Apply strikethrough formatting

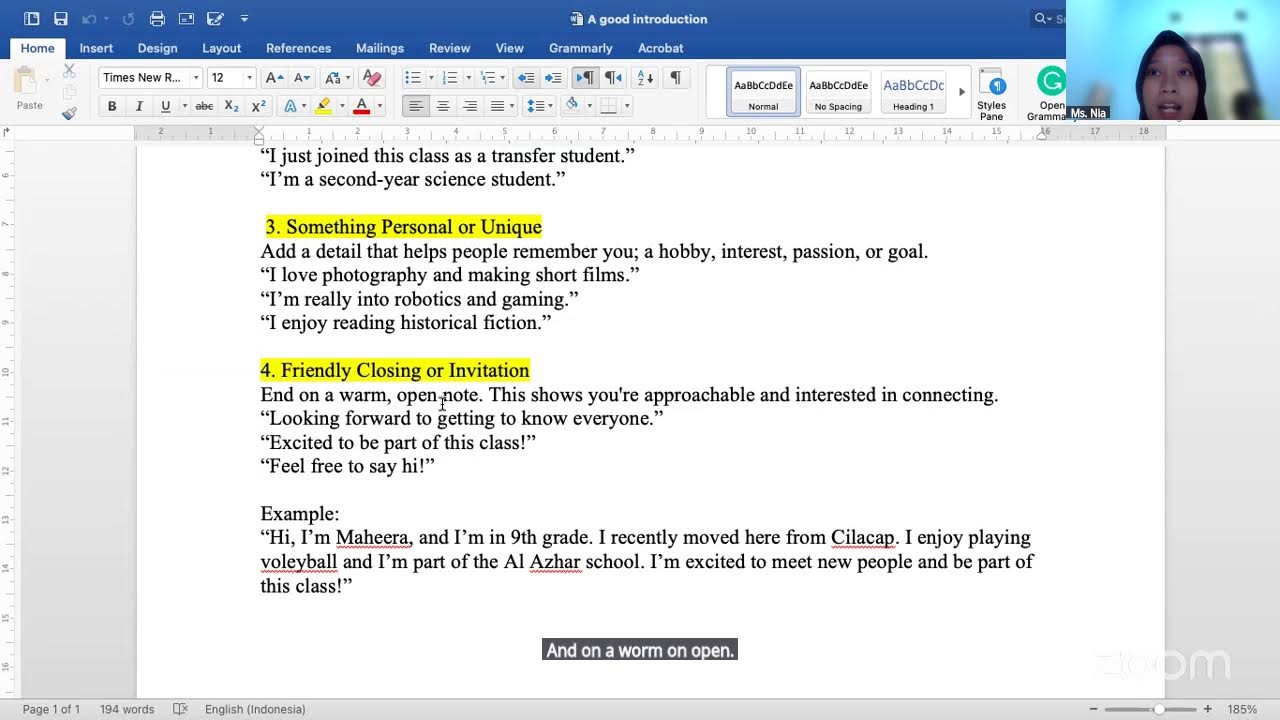tap(204, 106)
